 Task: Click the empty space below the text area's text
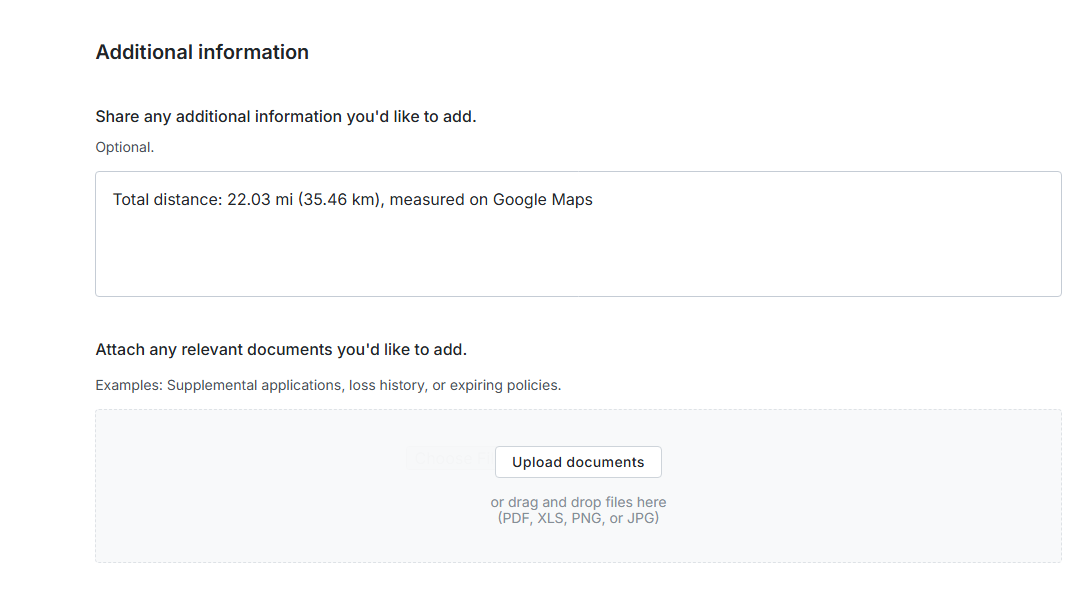tap(578, 262)
